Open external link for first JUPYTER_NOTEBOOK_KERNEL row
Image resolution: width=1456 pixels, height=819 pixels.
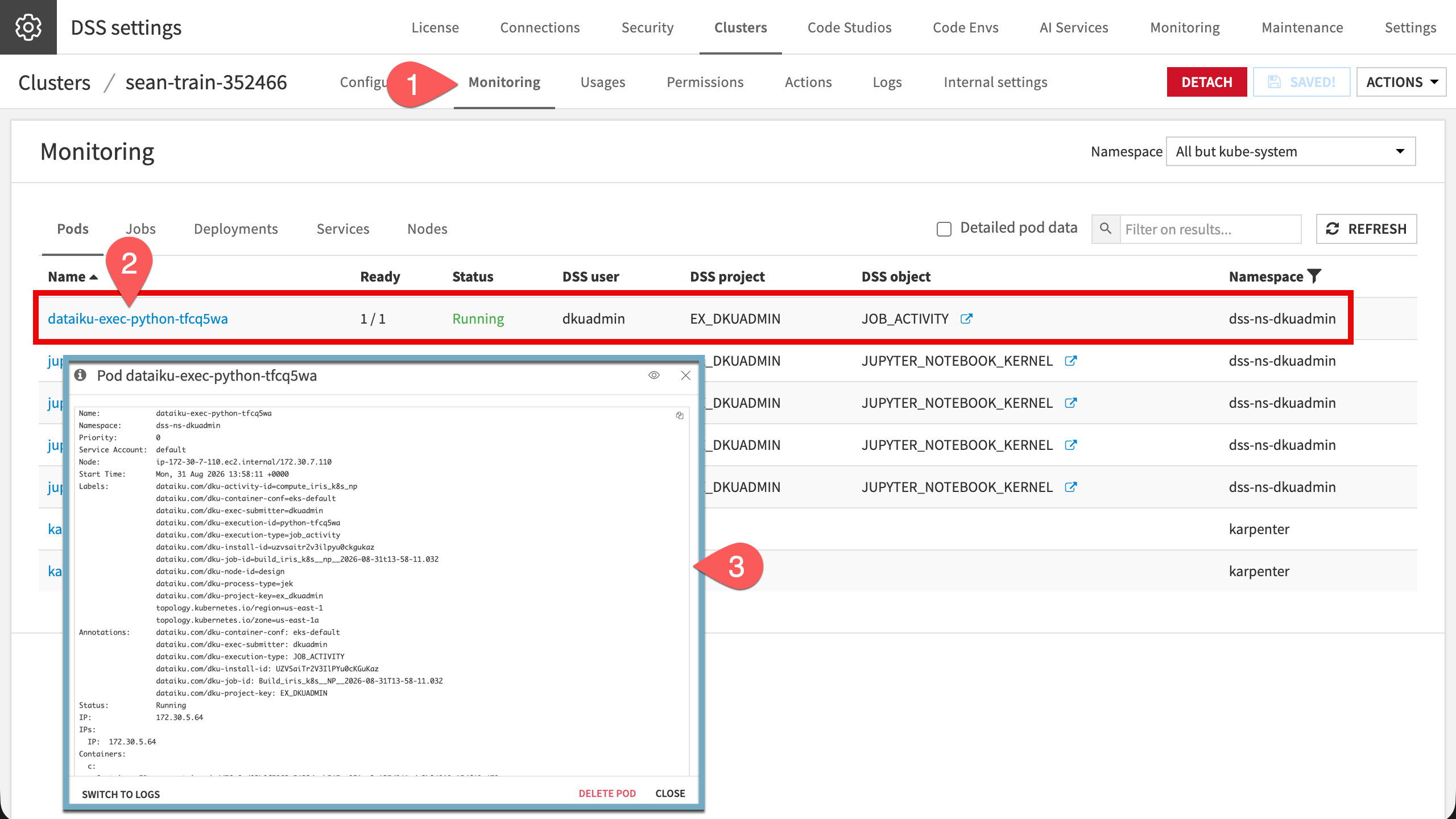pos(1071,361)
